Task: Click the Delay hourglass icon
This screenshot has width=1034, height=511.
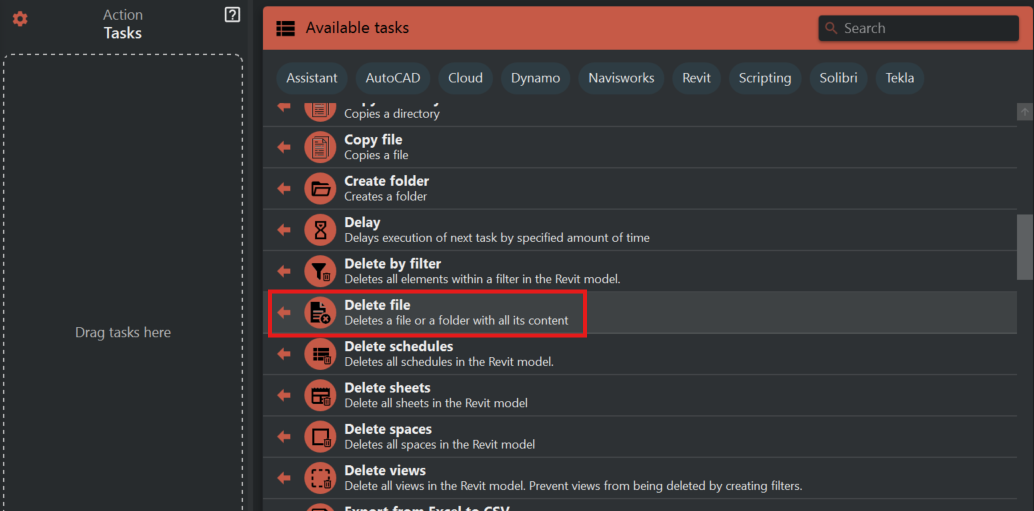Action: (x=320, y=230)
